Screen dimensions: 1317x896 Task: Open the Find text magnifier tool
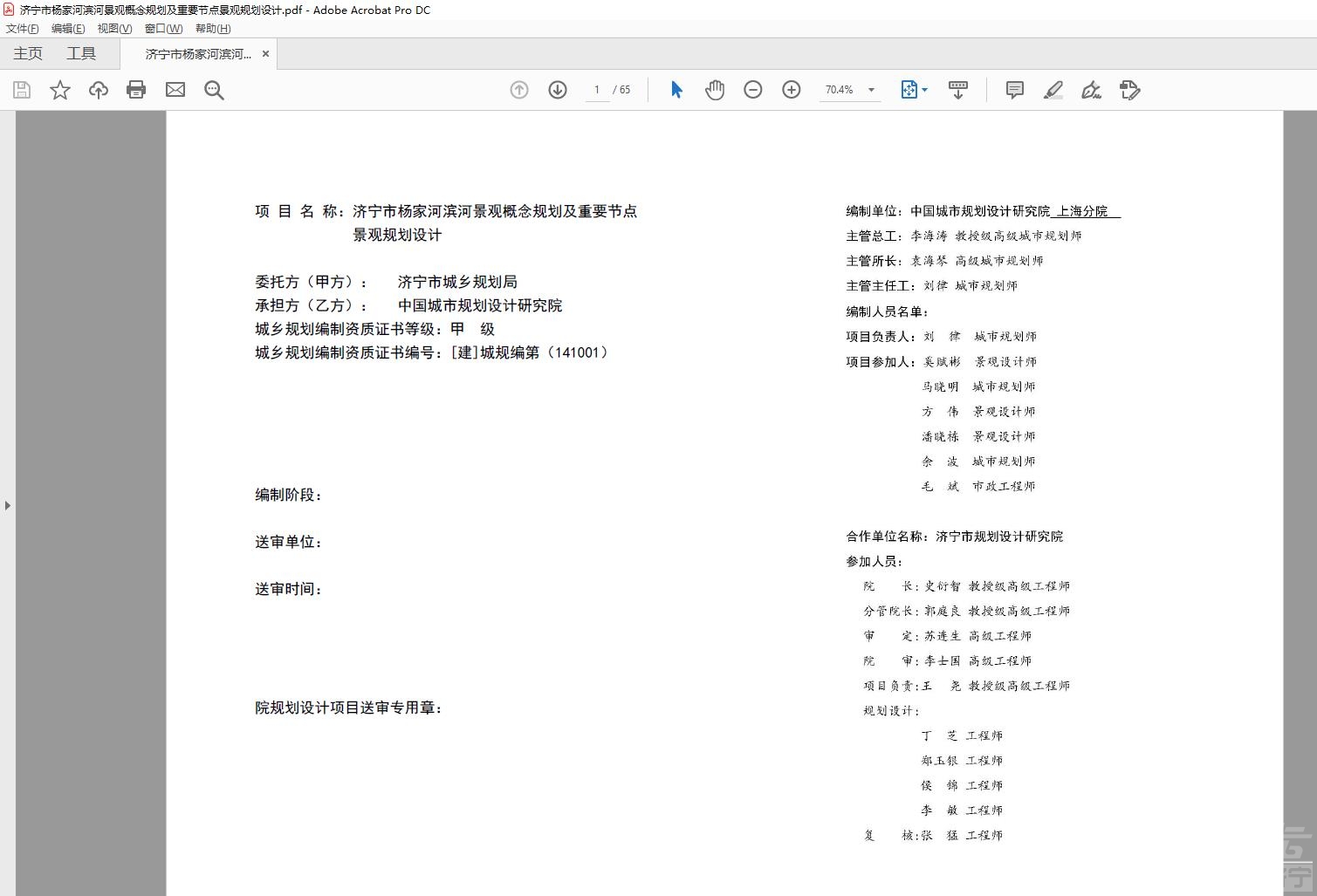(214, 90)
